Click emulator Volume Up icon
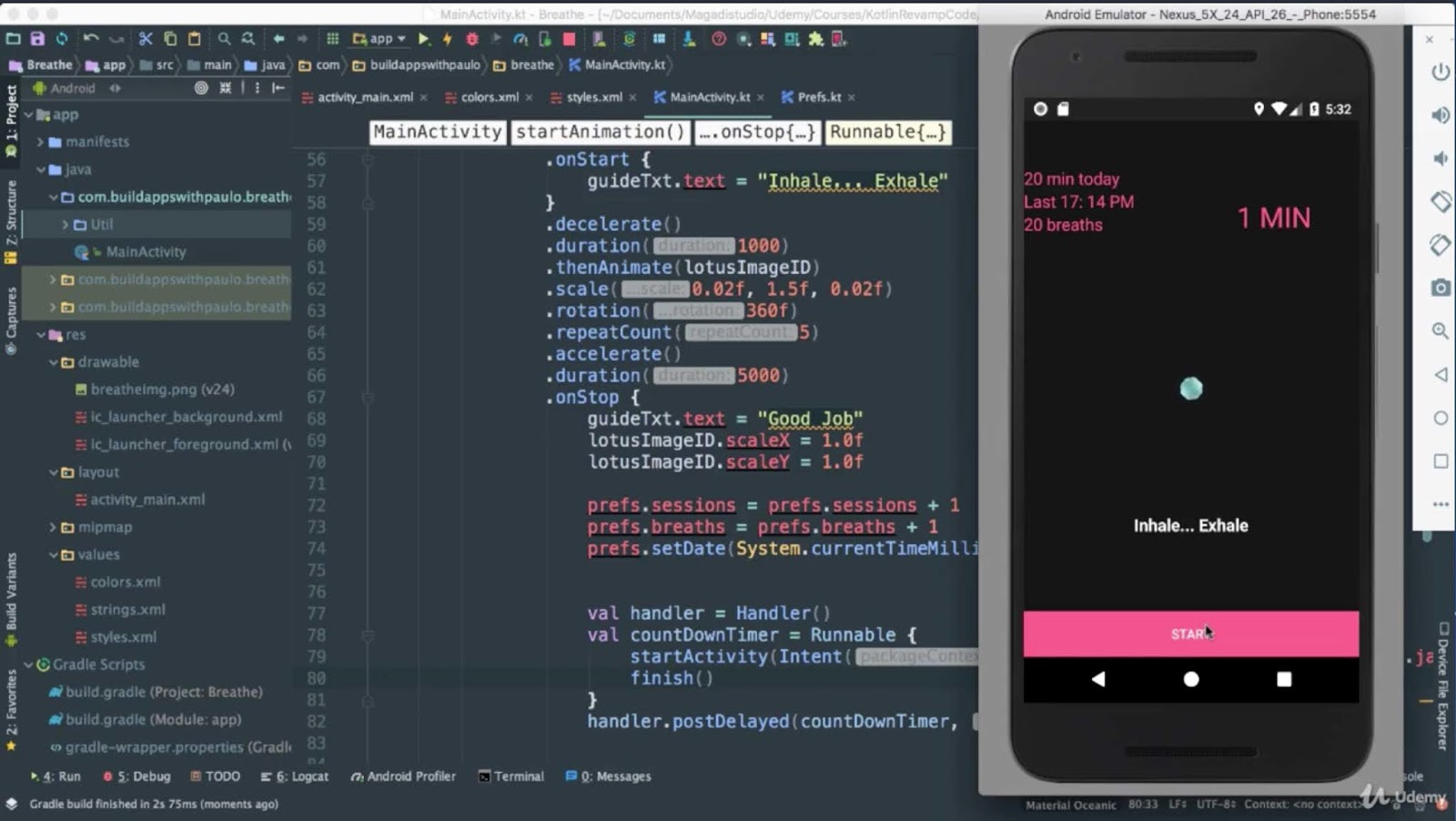The width and height of the screenshot is (1456, 821). [1441, 115]
